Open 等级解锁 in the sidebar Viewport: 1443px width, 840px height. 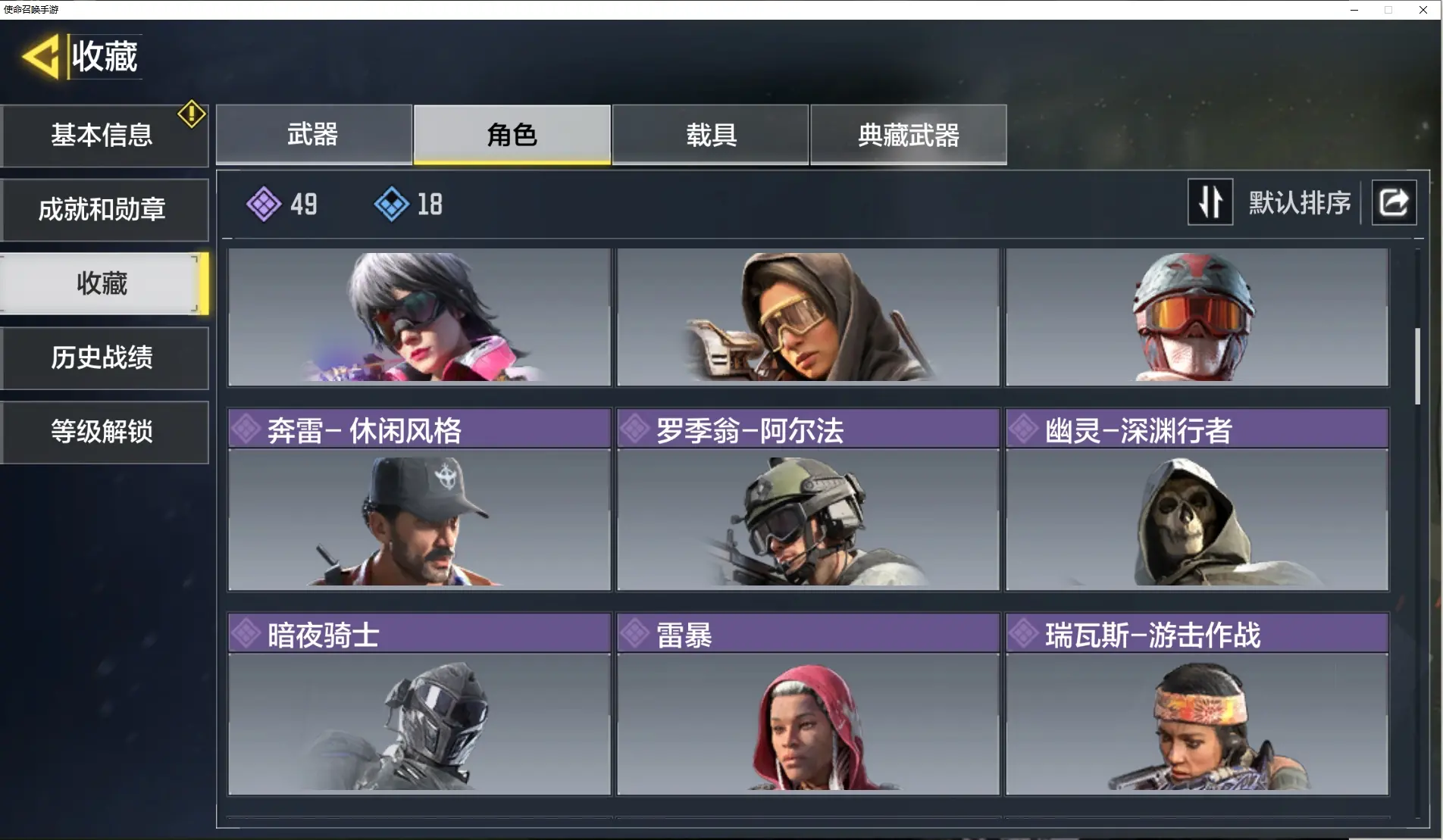pos(104,432)
